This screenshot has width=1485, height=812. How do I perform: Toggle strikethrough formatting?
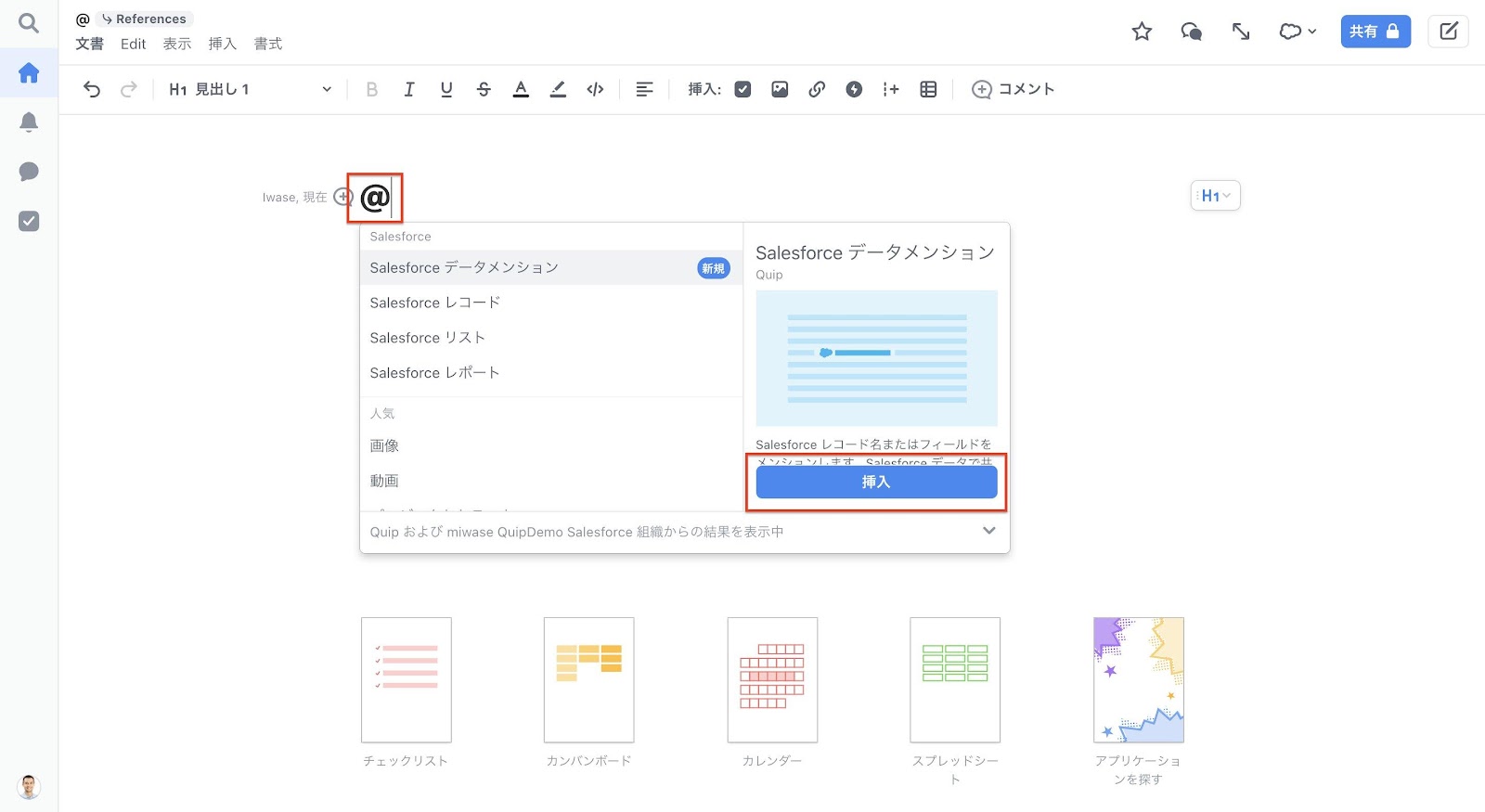[484, 89]
